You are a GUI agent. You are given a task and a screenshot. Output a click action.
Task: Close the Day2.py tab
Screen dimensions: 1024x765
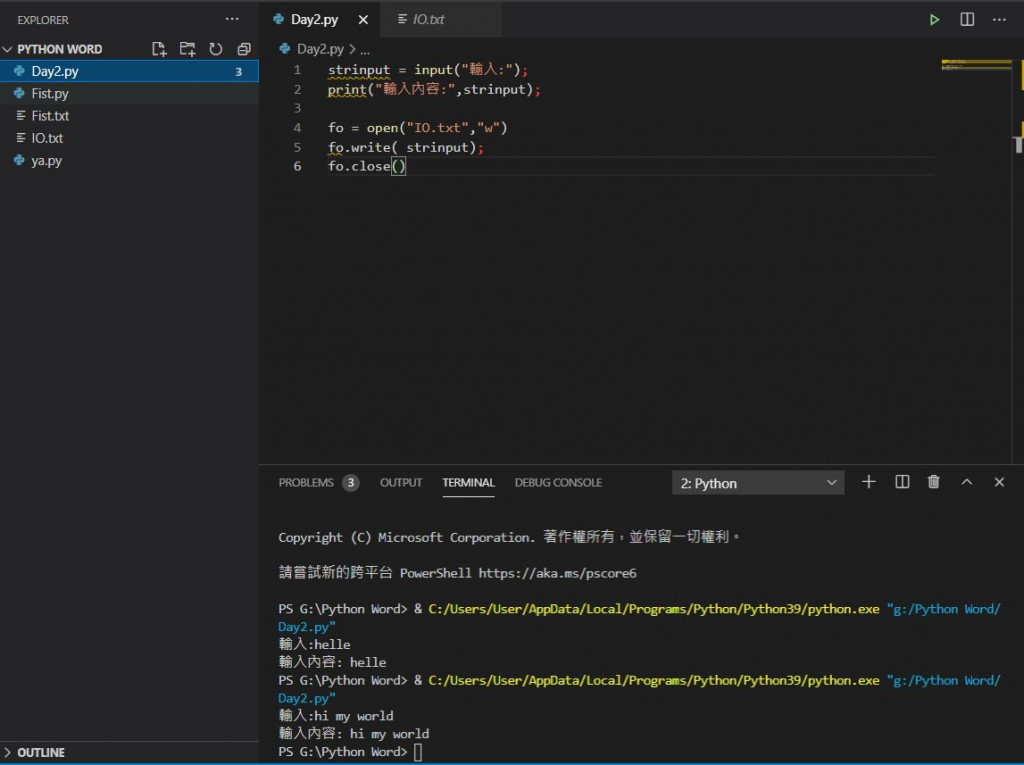[x=363, y=20]
